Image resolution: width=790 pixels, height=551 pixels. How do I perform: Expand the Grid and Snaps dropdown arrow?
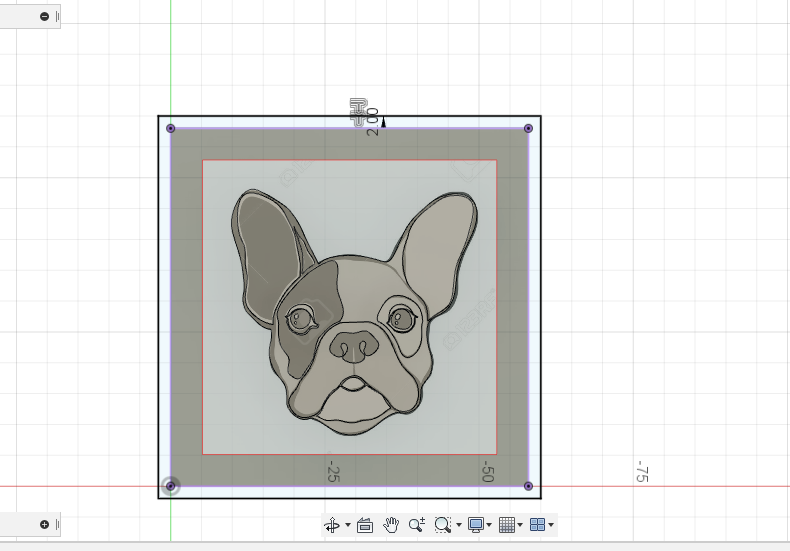point(520,525)
